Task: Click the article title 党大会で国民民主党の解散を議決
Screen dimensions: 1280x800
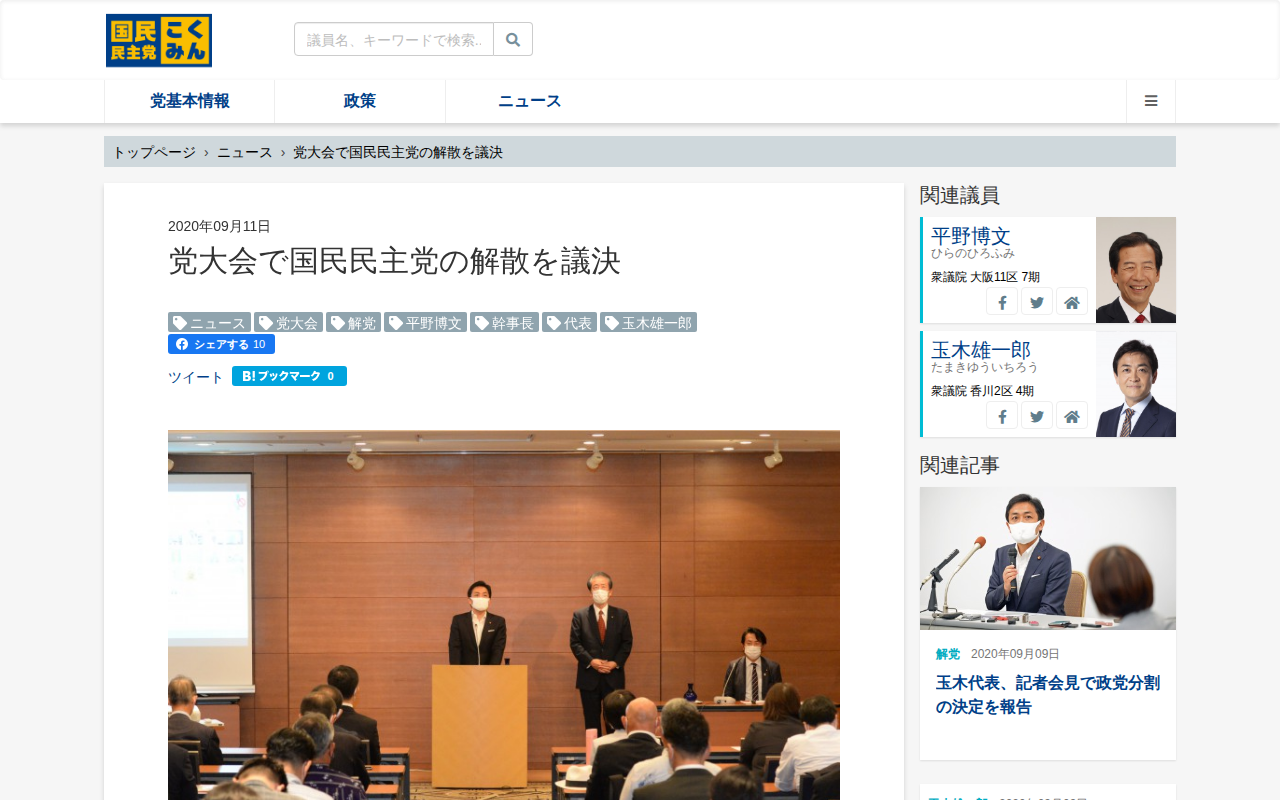Action: 394,261
